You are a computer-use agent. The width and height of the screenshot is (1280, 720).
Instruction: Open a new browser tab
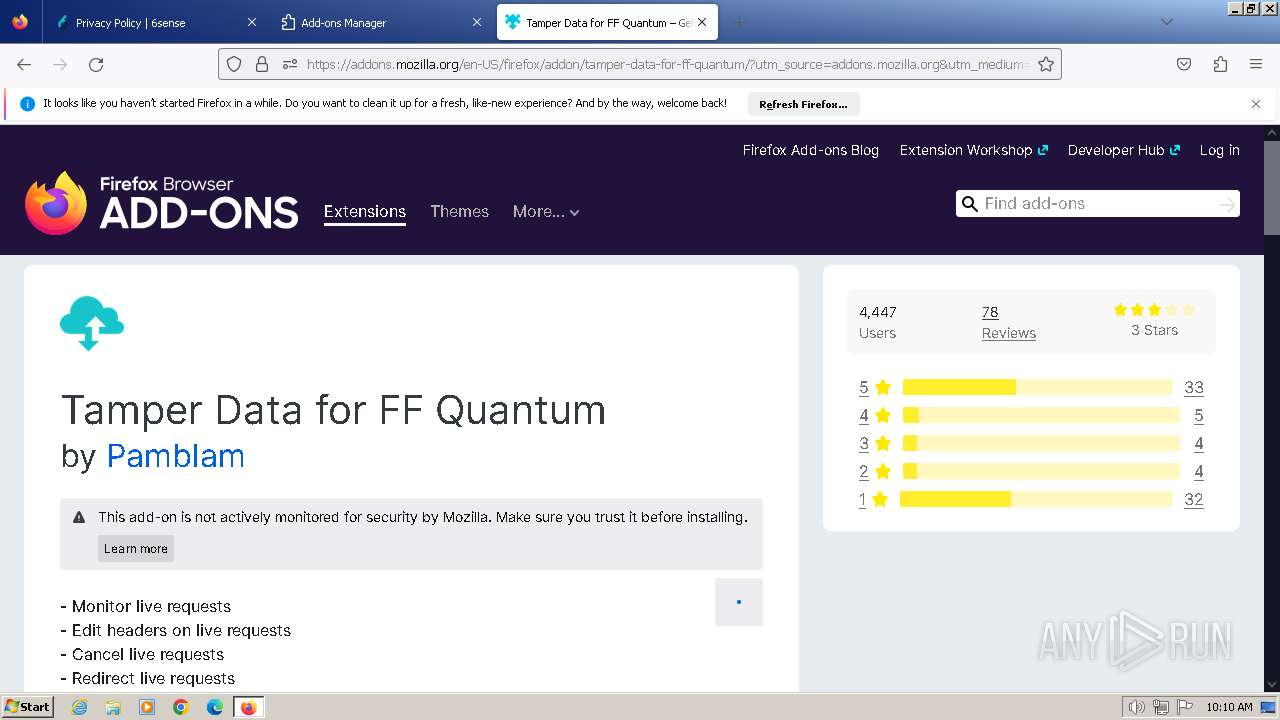tap(739, 22)
